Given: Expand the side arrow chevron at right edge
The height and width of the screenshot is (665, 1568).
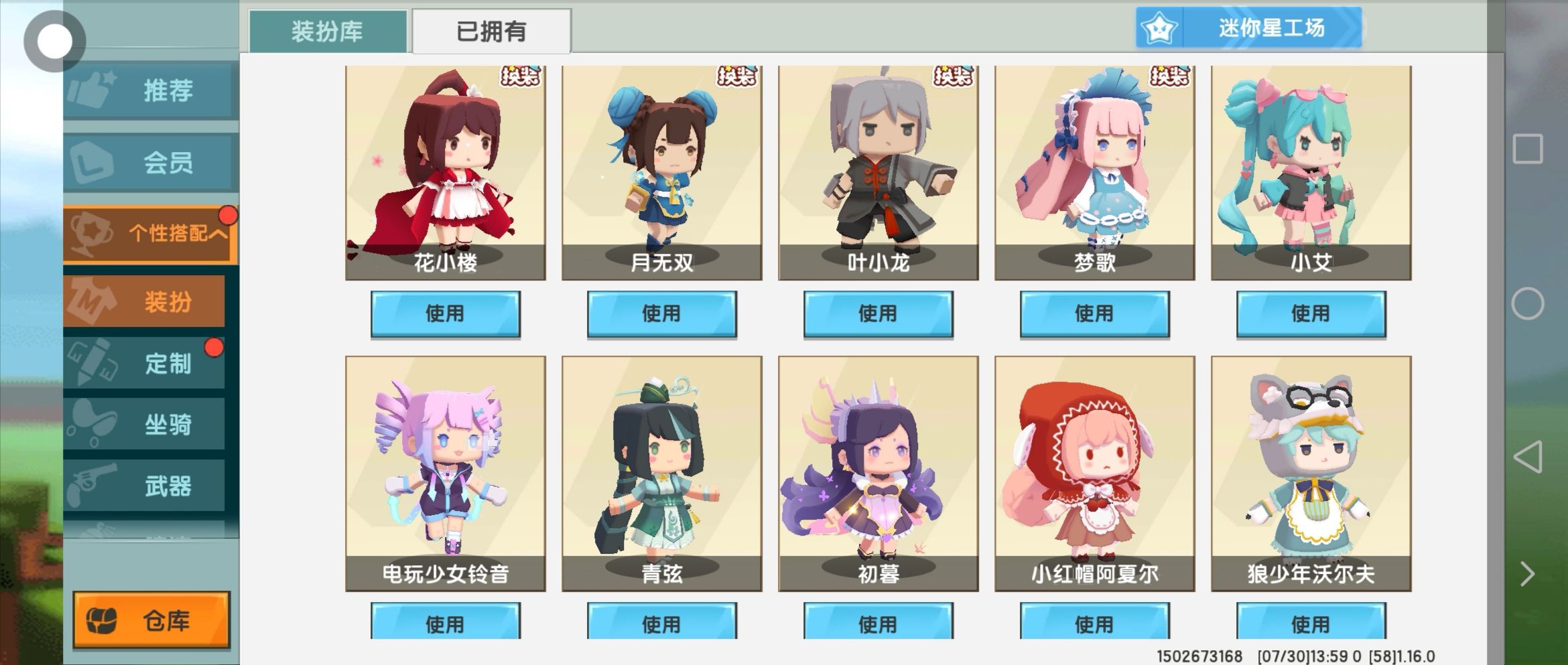Looking at the screenshot, I should [1527, 574].
